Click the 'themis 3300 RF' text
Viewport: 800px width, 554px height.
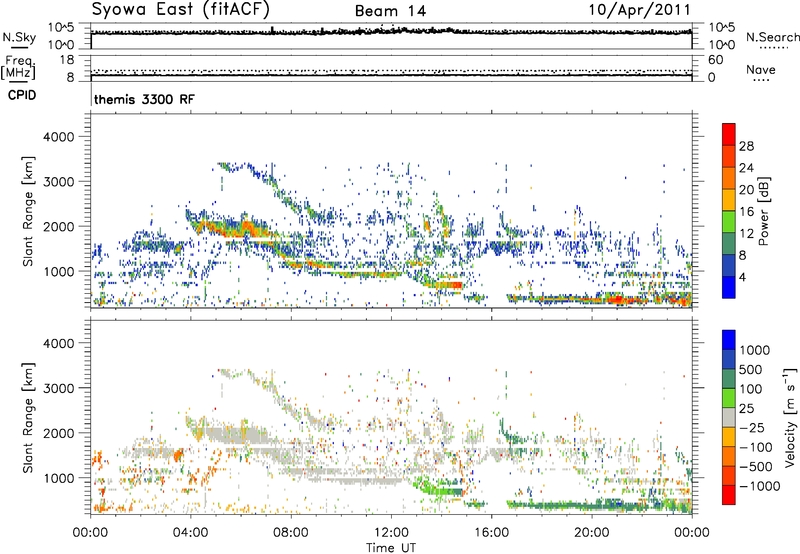pos(144,99)
